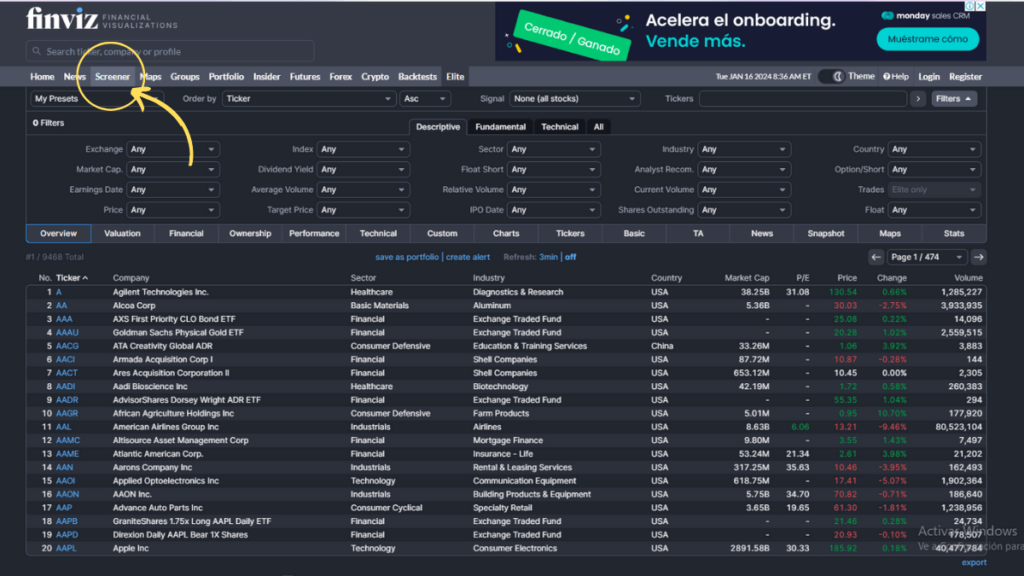Open the Asc sort direction dropdown
Screen dimensions: 1024x576
pos(424,99)
